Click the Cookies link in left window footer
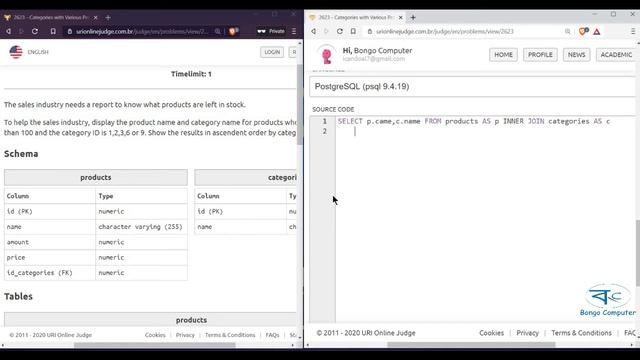Viewport: 640px width, 360px height. pyautogui.click(x=155, y=335)
